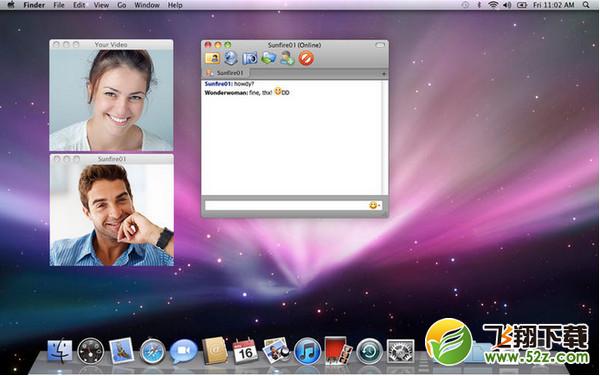The image size is (600, 376).
Task: Add contact with the person-plus icon
Action: coord(287,58)
